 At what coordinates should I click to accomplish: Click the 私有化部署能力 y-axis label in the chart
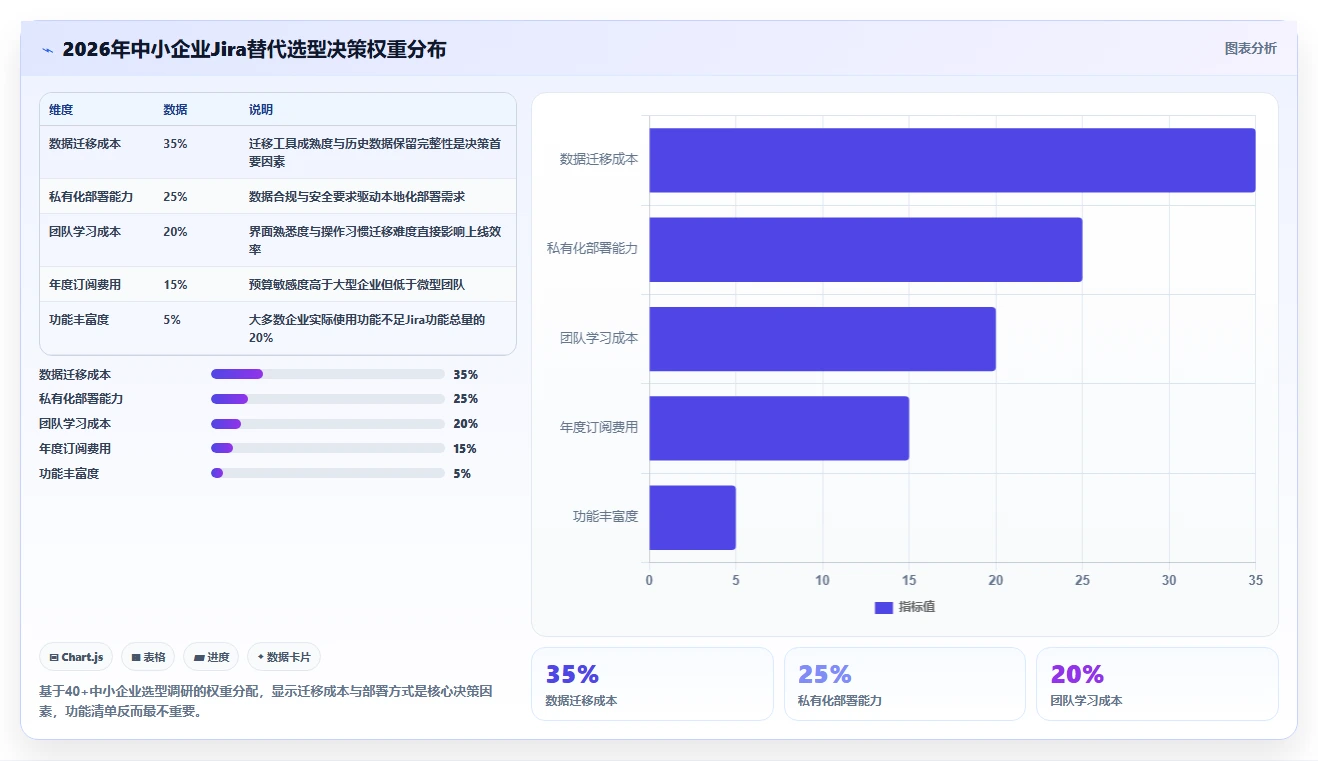click(592, 249)
